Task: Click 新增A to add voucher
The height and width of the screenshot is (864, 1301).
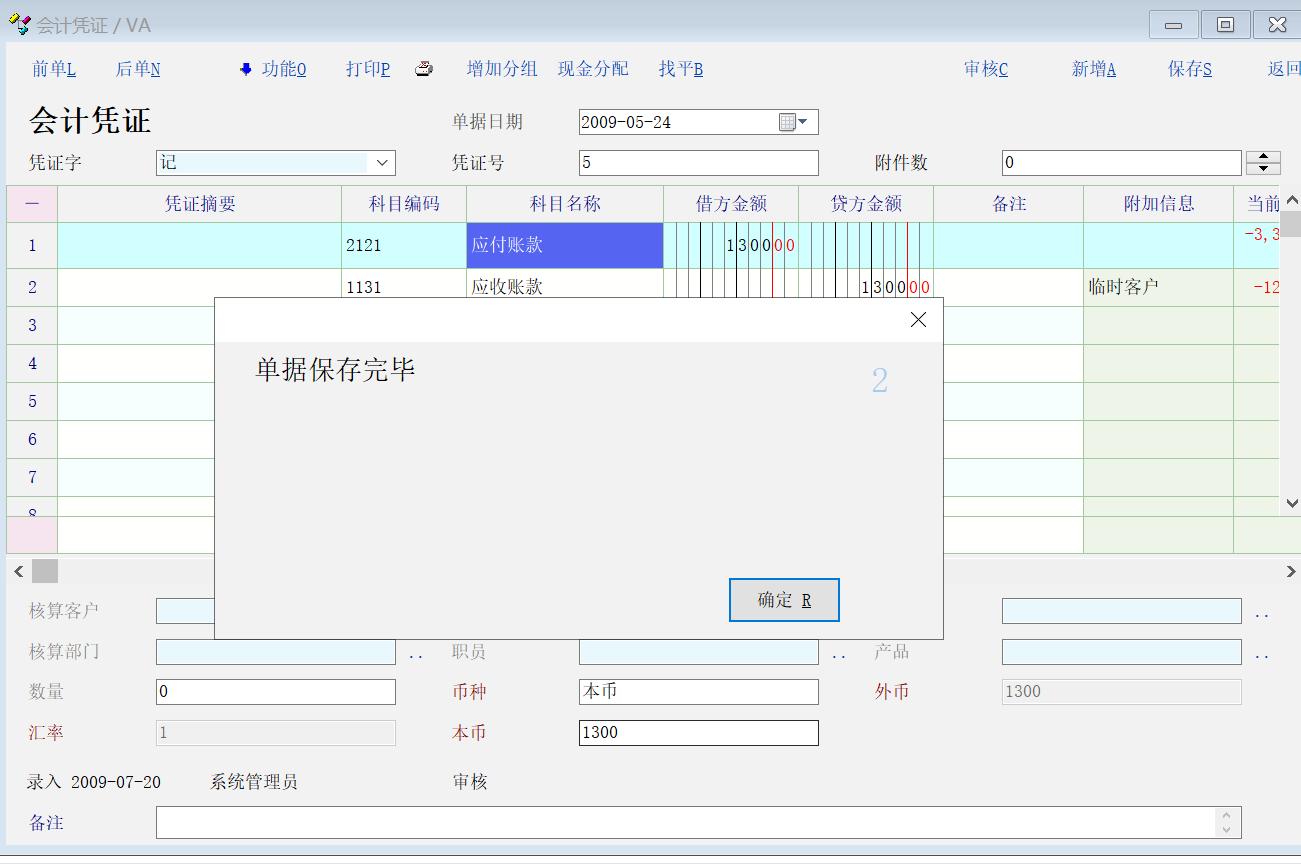Action: [x=1094, y=69]
